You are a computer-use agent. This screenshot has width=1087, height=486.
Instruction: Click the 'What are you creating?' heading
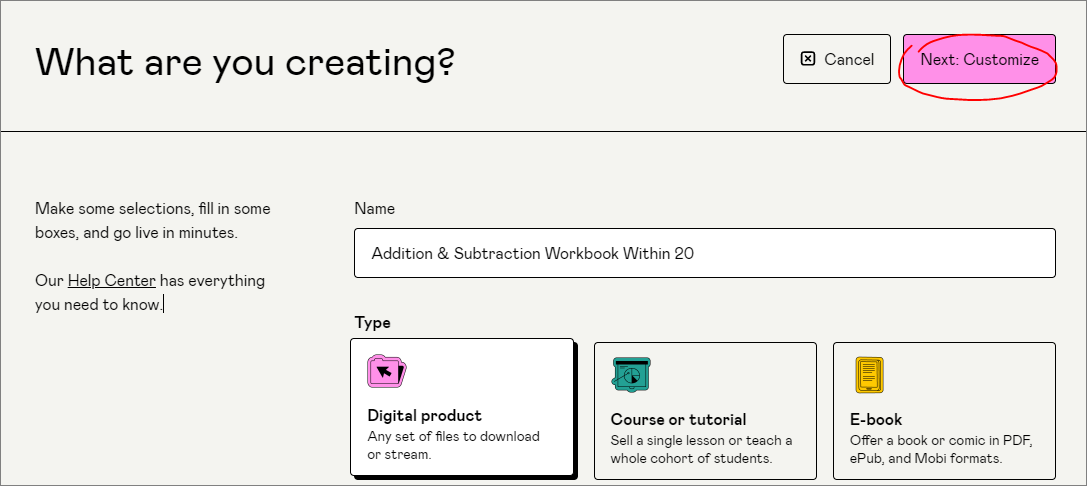[x=245, y=62]
